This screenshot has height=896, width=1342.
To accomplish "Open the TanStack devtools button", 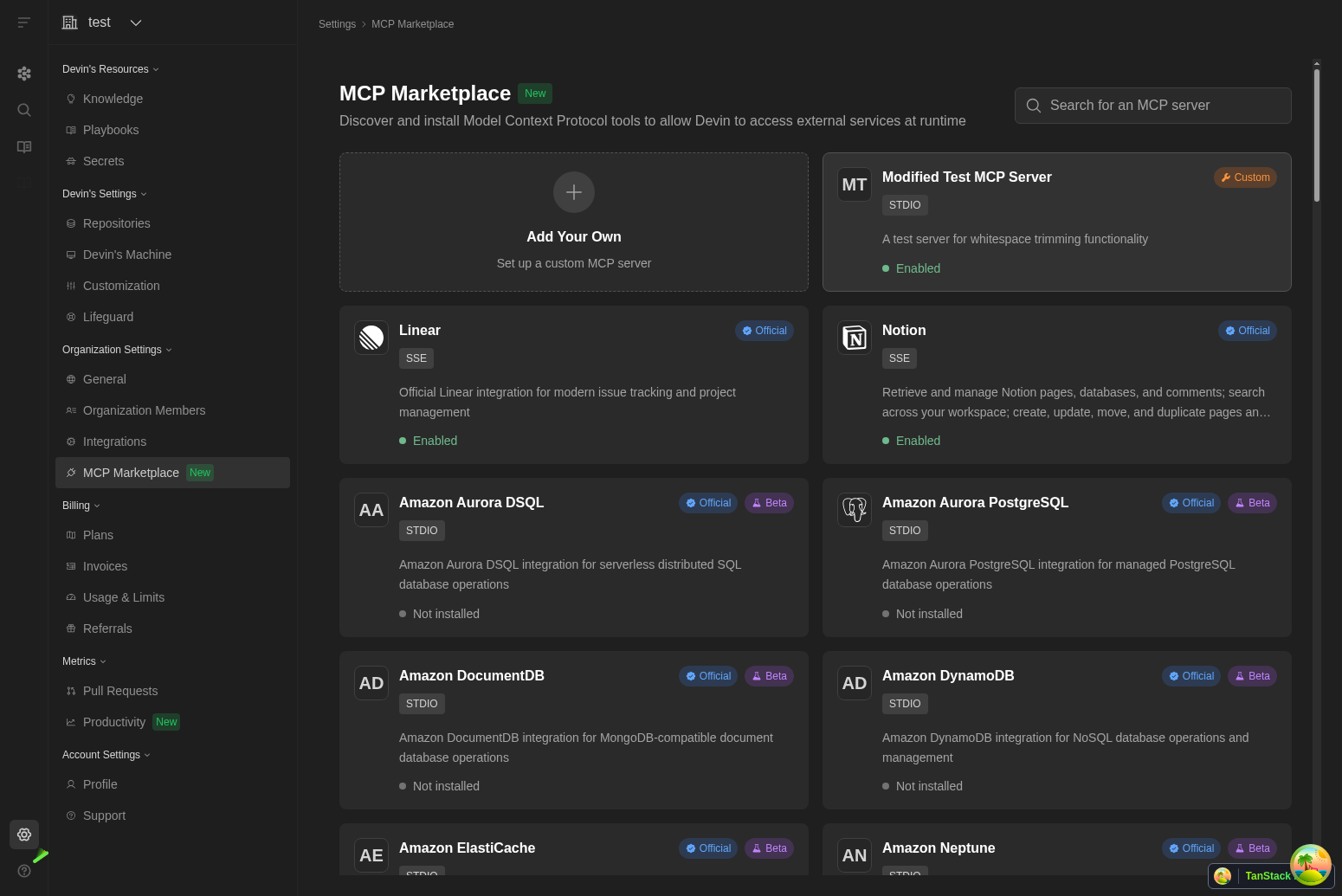I will coord(1268,876).
